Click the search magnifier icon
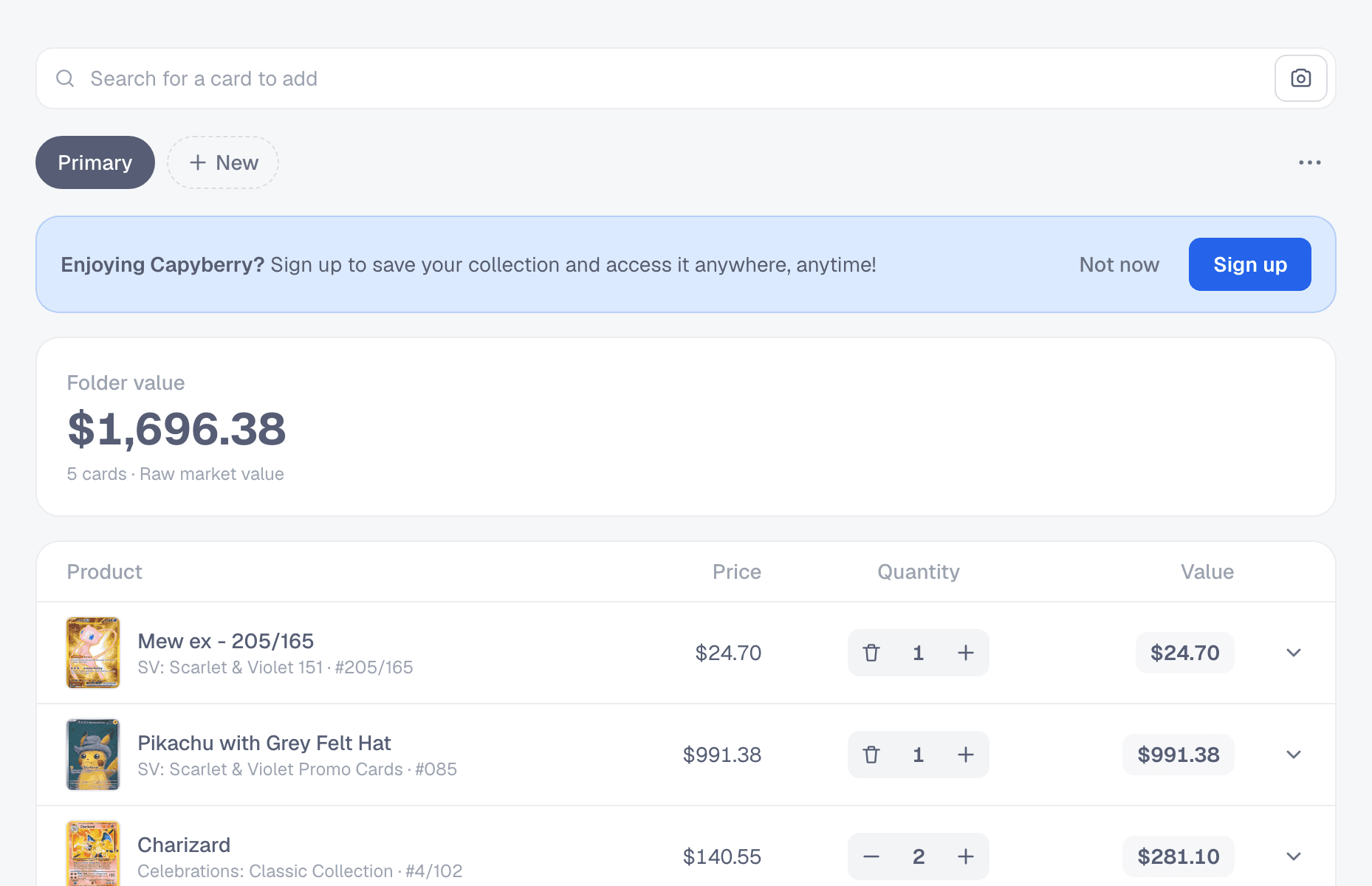Image resolution: width=1372 pixels, height=886 pixels. (x=65, y=78)
